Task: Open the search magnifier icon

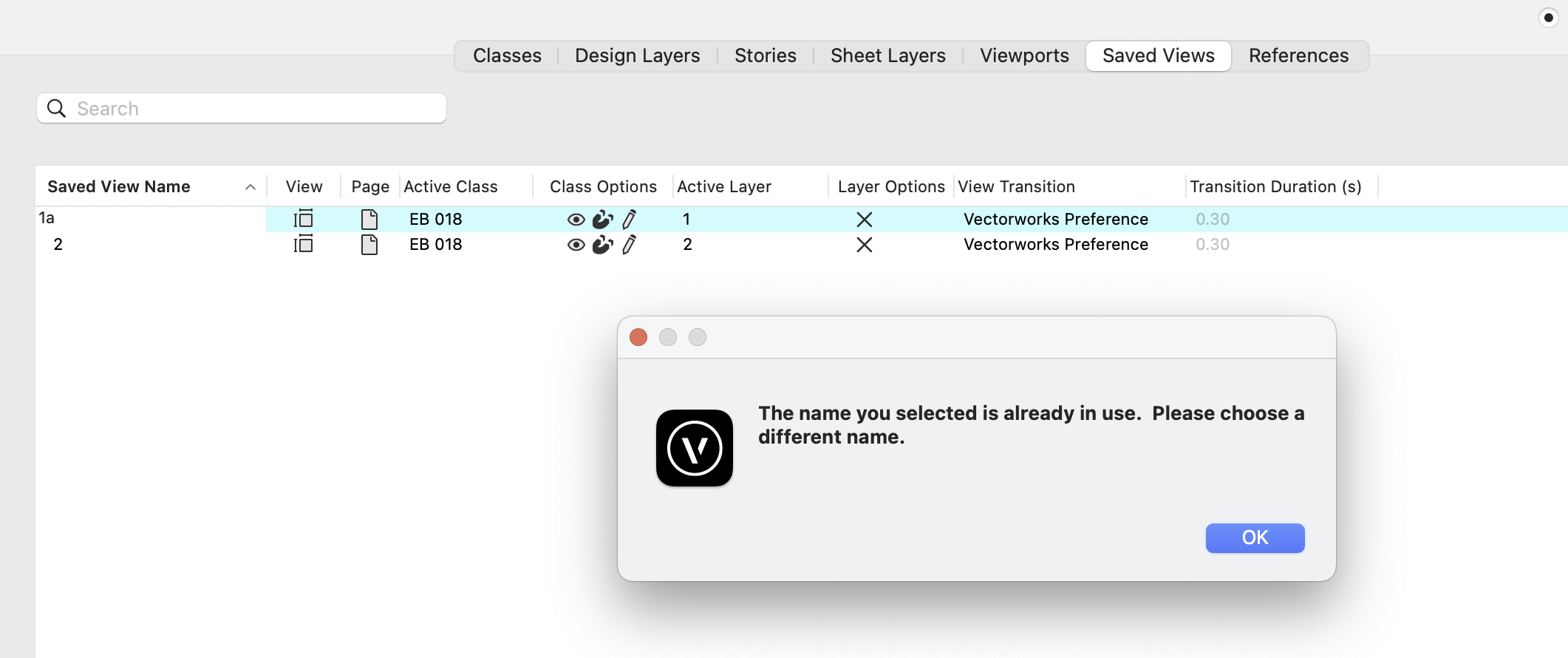Action: (x=56, y=108)
